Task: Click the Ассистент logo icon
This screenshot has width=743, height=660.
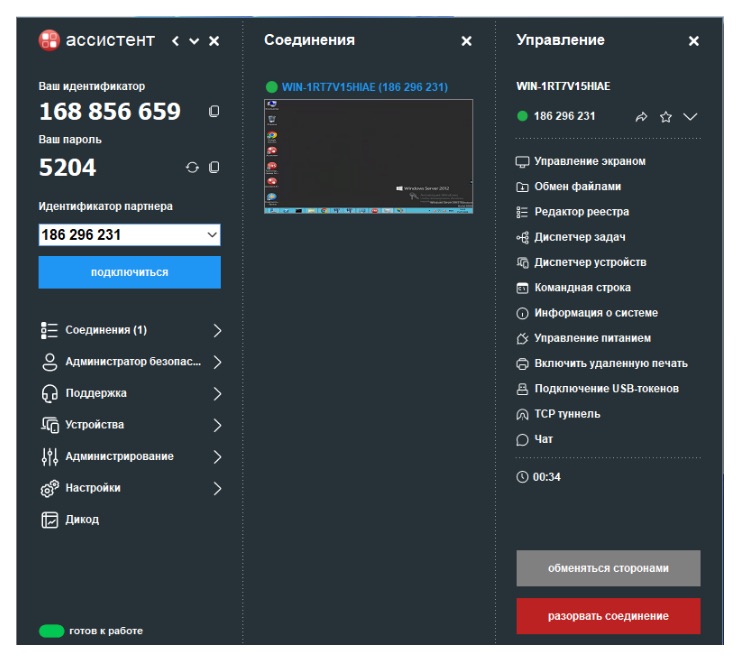Action: click(x=49, y=40)
